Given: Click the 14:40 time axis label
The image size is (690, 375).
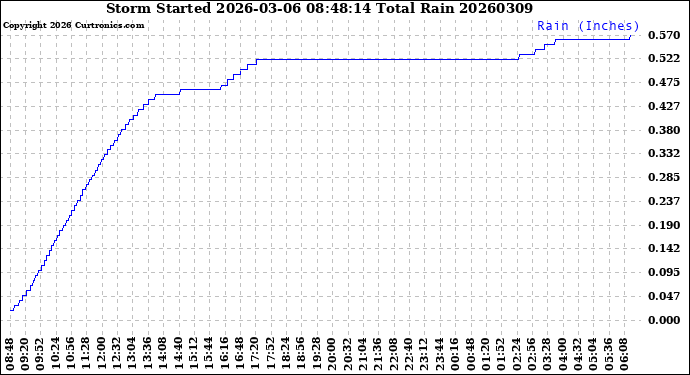Looking at the screenshot, I should [x=179, y=354].
